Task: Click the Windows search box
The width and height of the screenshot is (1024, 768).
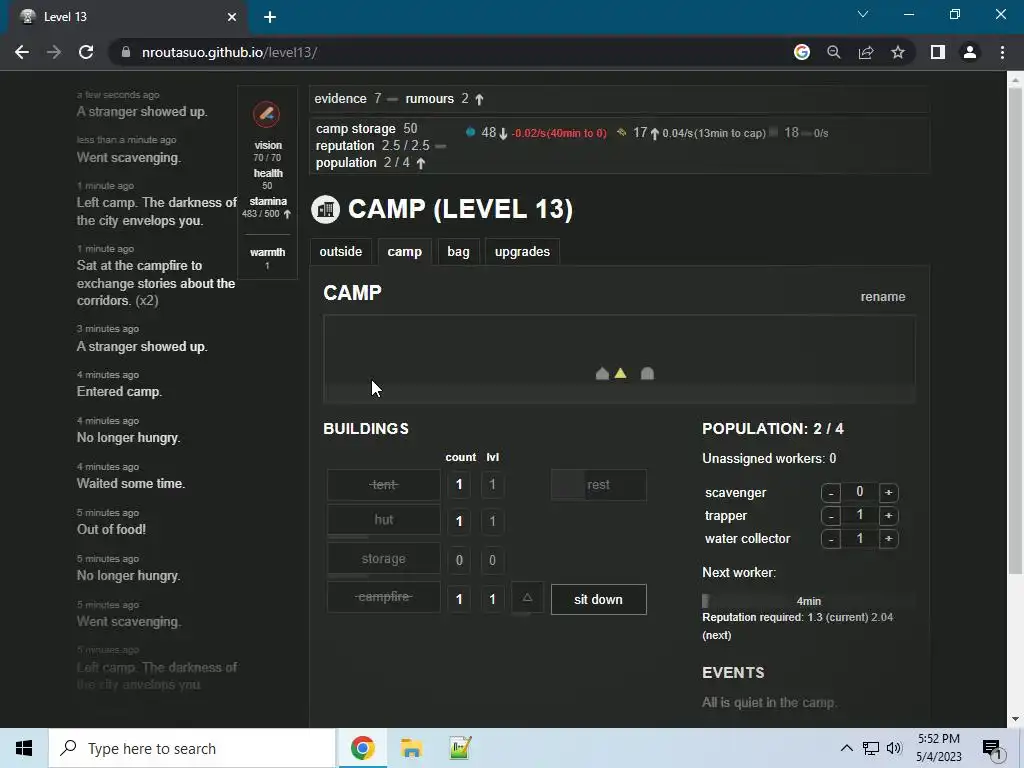Action: [192, 748]
